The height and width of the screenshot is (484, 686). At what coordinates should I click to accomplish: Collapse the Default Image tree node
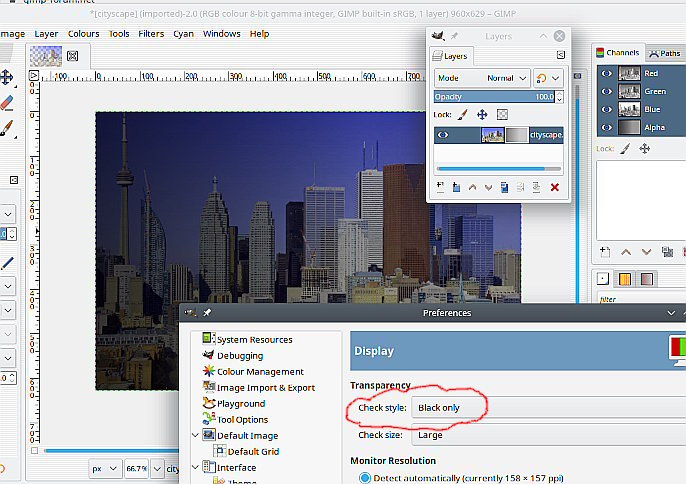(x=195, y=436)
